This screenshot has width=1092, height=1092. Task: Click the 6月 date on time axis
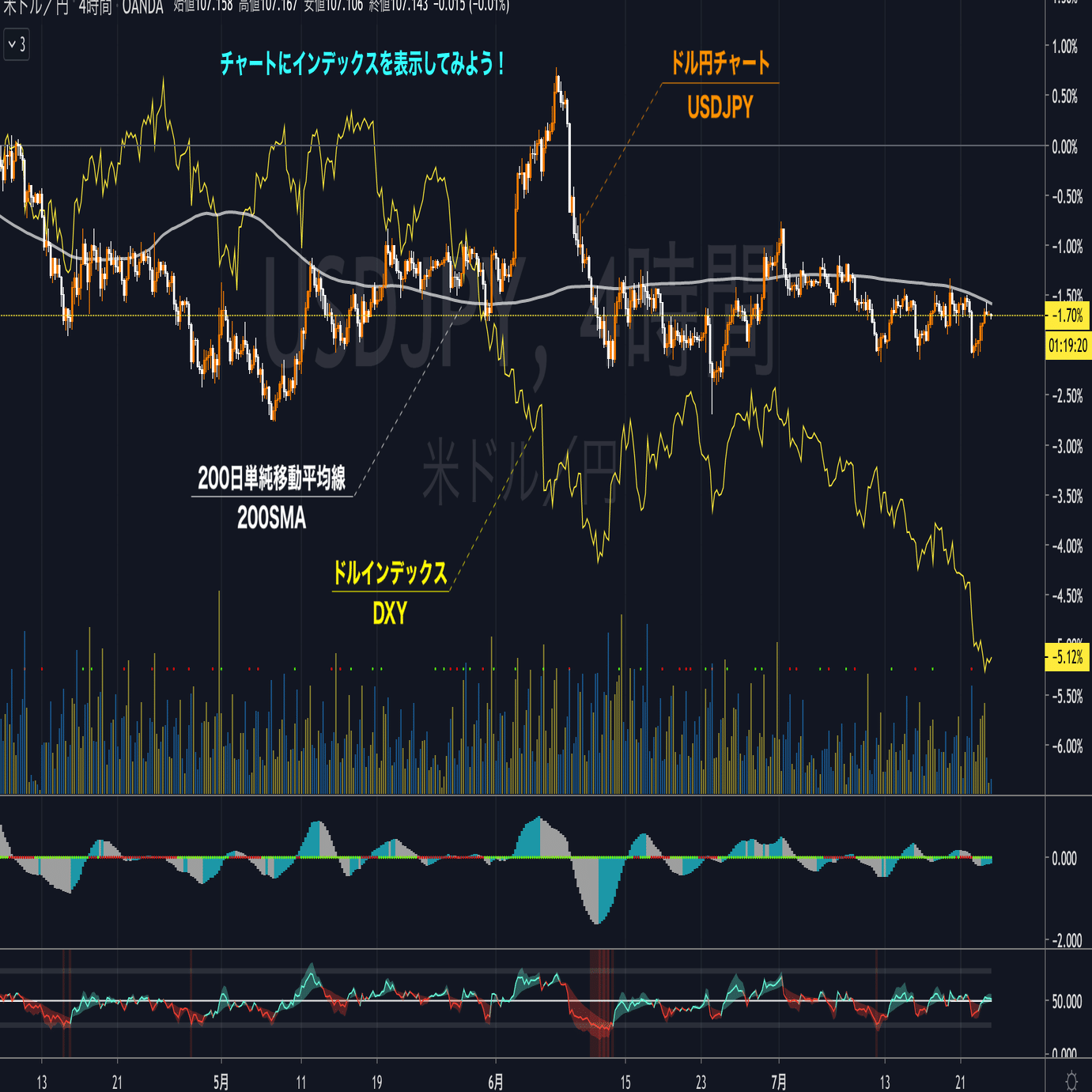click(496, 1081)
